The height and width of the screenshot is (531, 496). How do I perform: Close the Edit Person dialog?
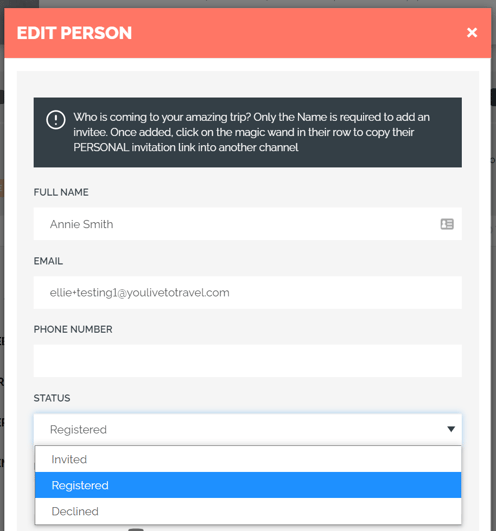coord(472,33)
